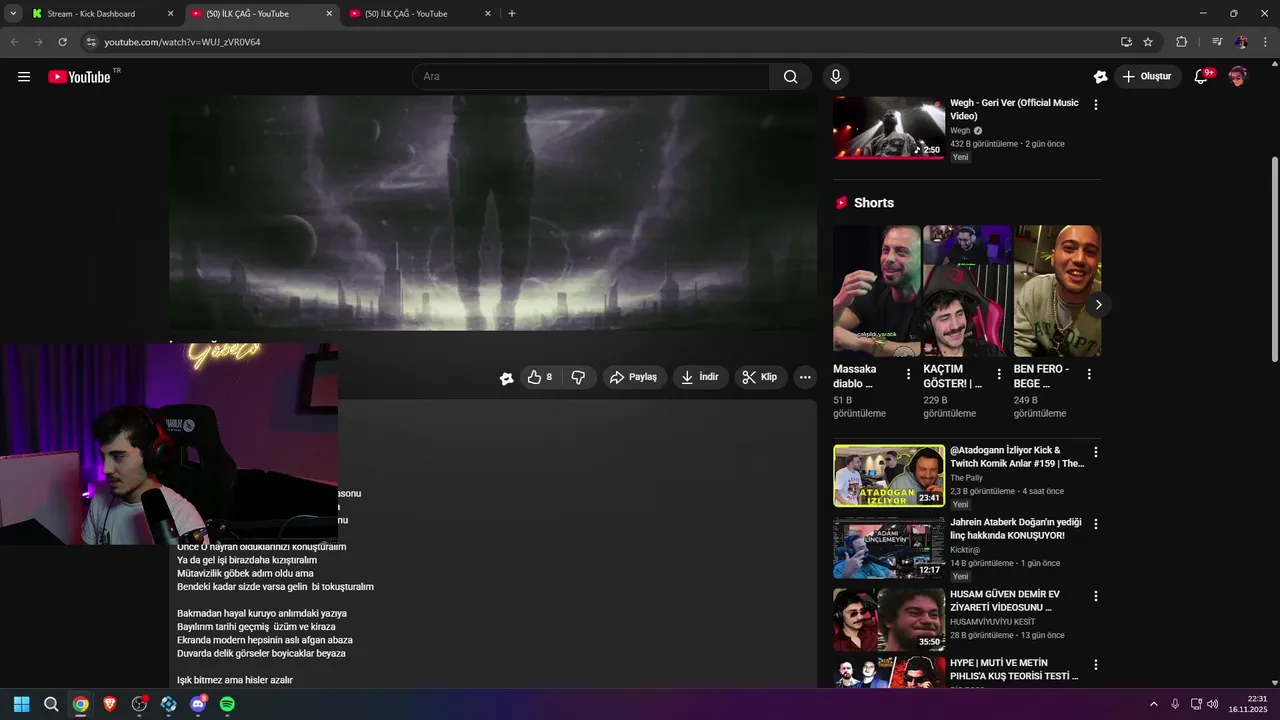
Task: Dislike the video with thumbs down
Action: (x=578, y=377)
